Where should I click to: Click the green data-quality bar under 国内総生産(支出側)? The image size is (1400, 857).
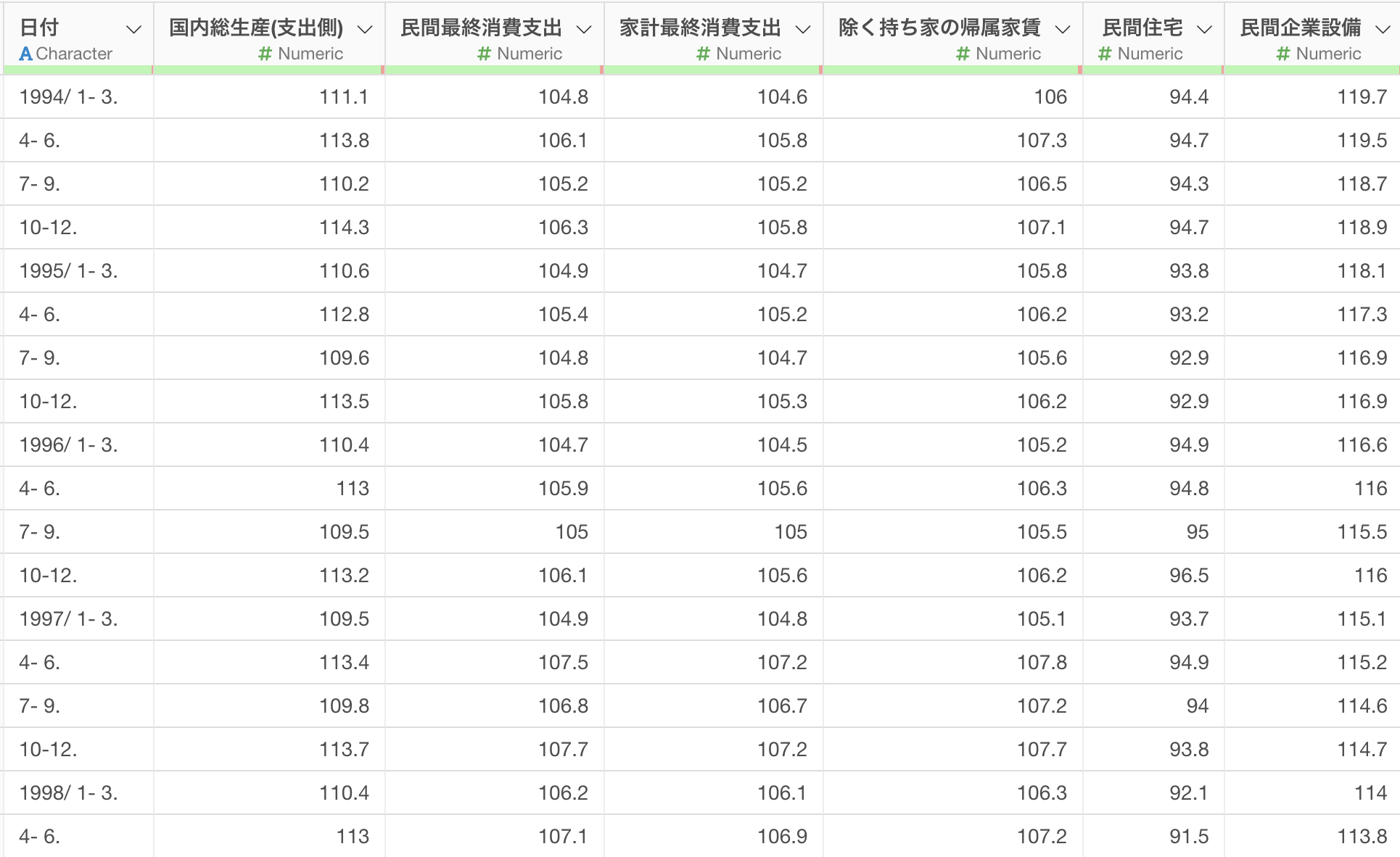point(268,70)
